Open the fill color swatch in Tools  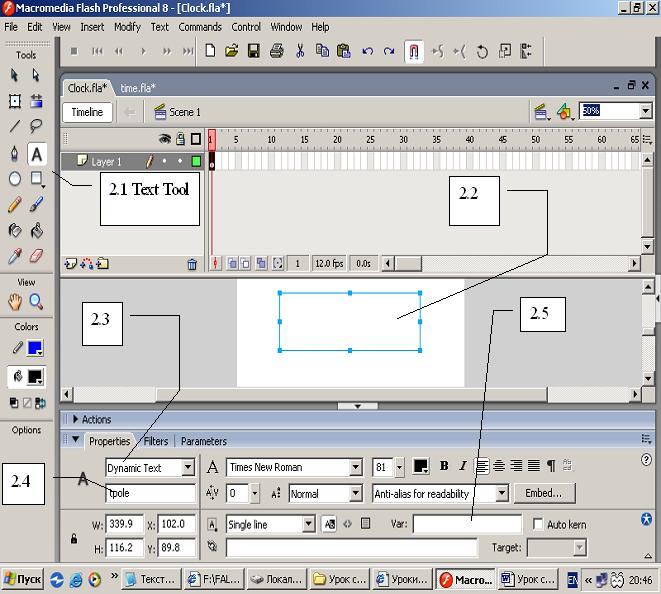35,376
